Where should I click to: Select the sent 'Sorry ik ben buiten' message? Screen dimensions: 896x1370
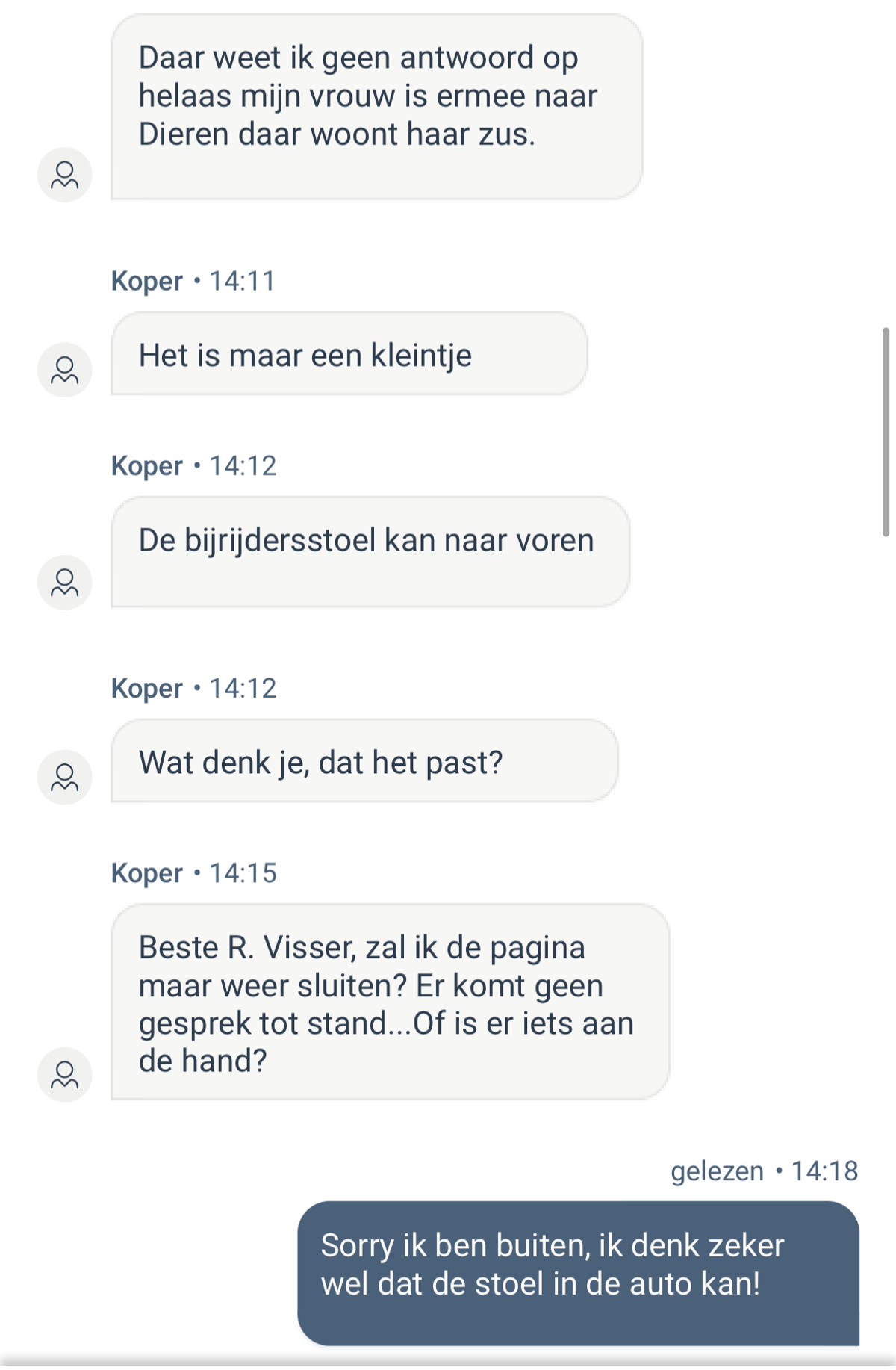tap(578, 1274)
